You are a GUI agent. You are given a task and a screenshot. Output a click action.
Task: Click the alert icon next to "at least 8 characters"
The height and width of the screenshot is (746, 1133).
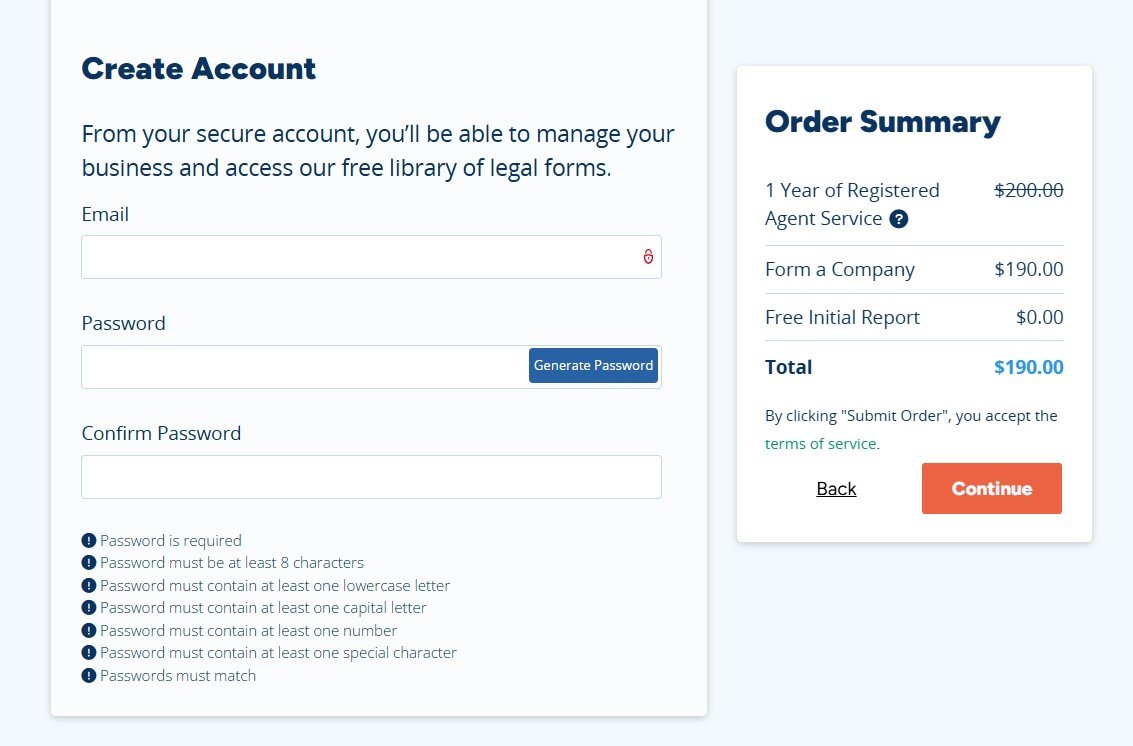point(89,562)
